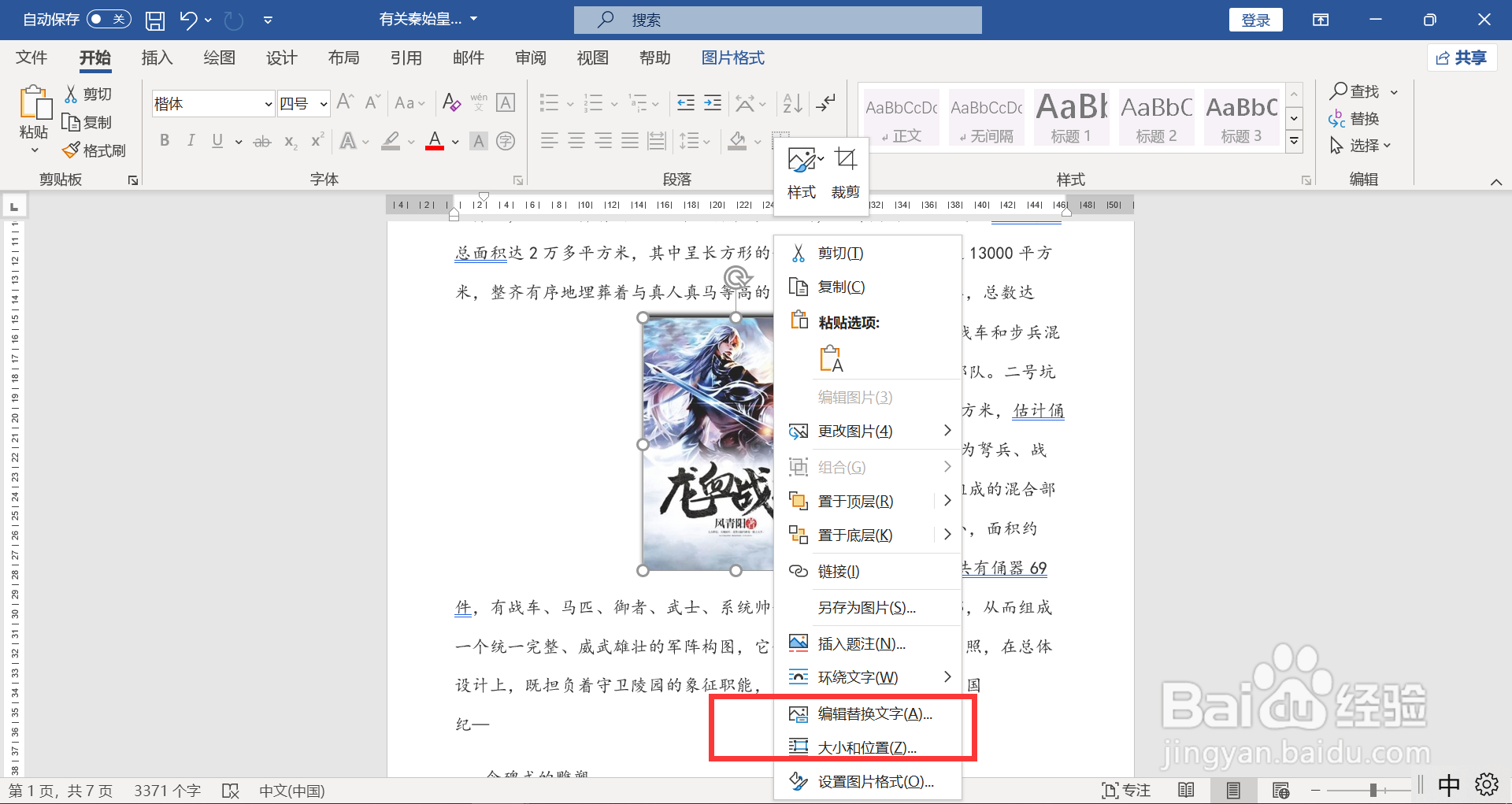Switch to the Picture Format tab
Viewport: 1512px width, 804px height.
[x=732, y=57]
